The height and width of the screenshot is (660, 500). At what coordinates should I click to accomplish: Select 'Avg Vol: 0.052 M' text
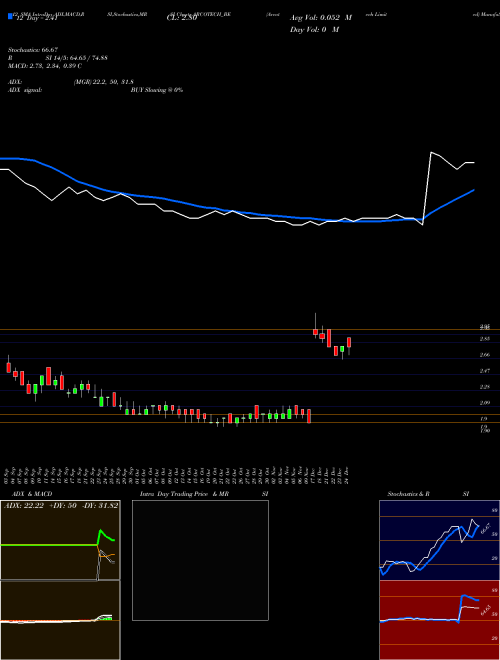point(321,18)
